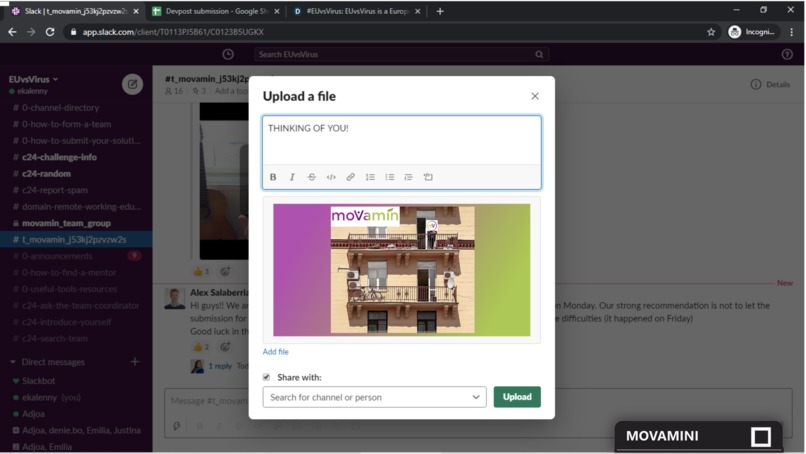Toggle bold formatting in upload message
The width and height of the screenshot is (806, 454).
pyautogui.click(x=273, y=177)
